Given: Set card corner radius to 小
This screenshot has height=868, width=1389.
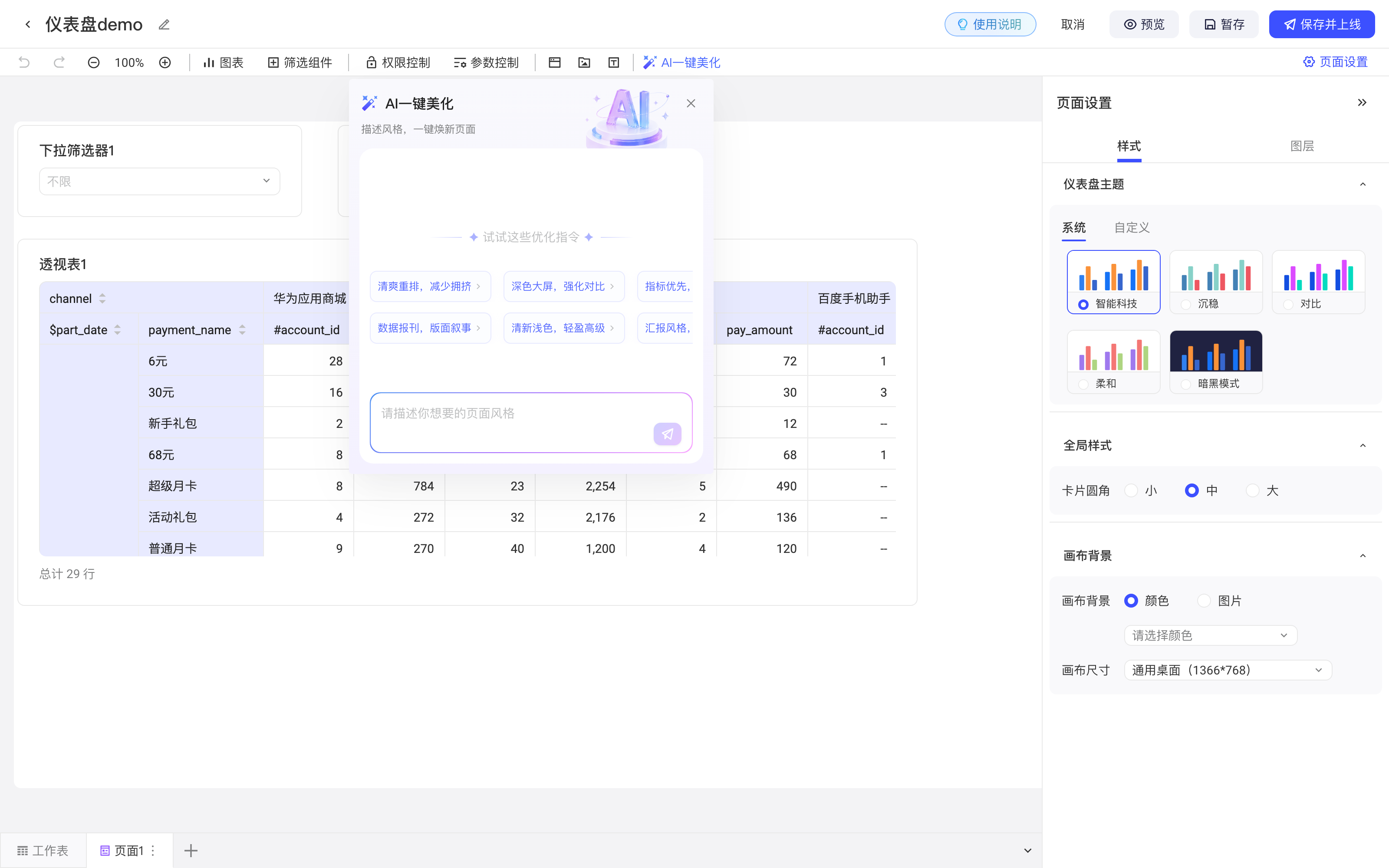Looking at the screenshot, I should click(x=1131, y=490).
